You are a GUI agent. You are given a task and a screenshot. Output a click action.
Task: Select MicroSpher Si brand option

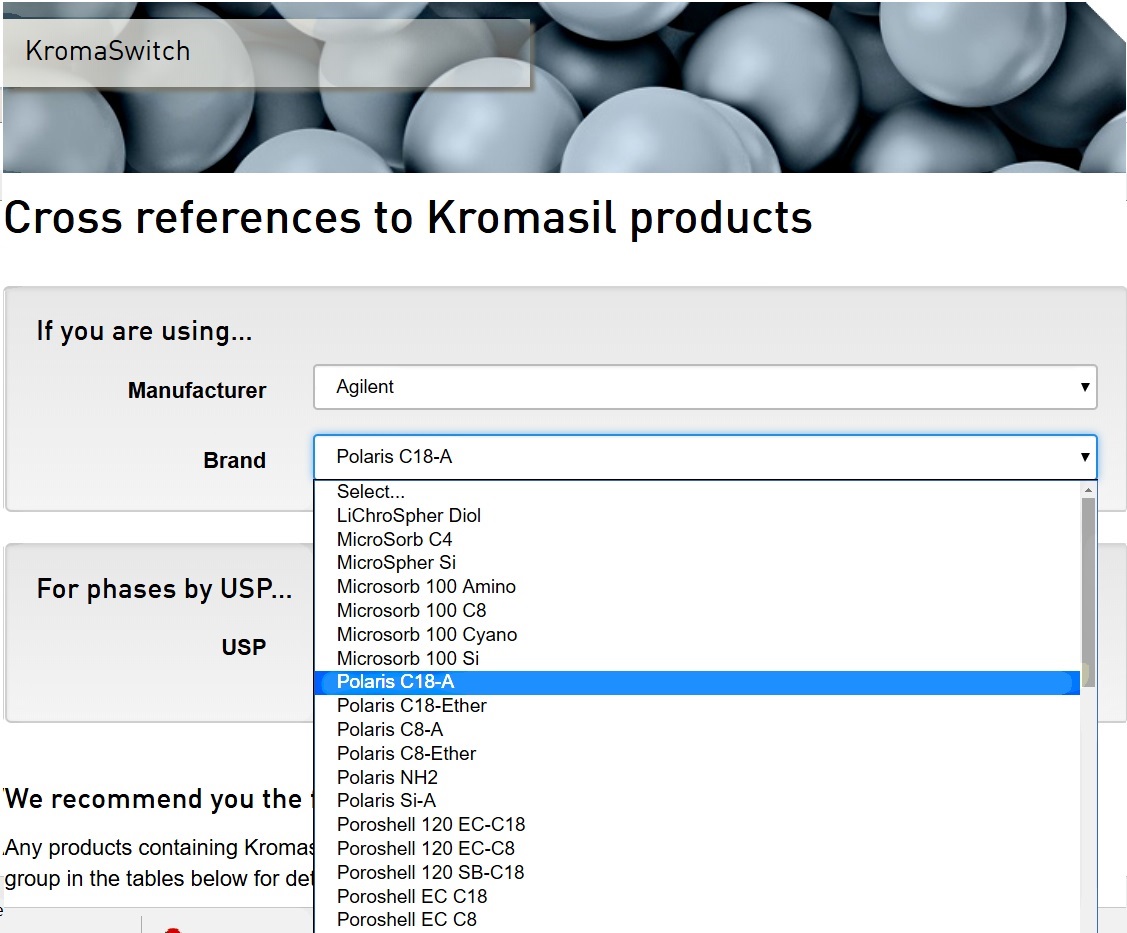(697, 563)
